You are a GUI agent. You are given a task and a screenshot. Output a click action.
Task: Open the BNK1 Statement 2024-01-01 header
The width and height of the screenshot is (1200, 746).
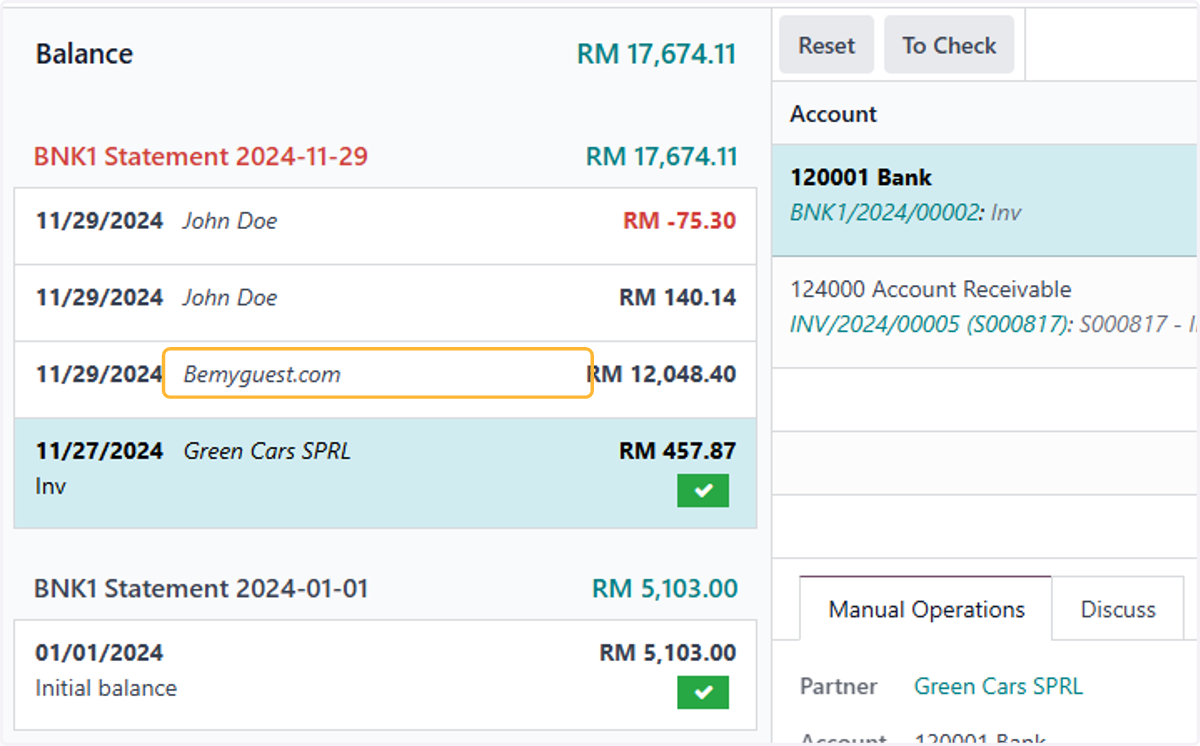201,588
